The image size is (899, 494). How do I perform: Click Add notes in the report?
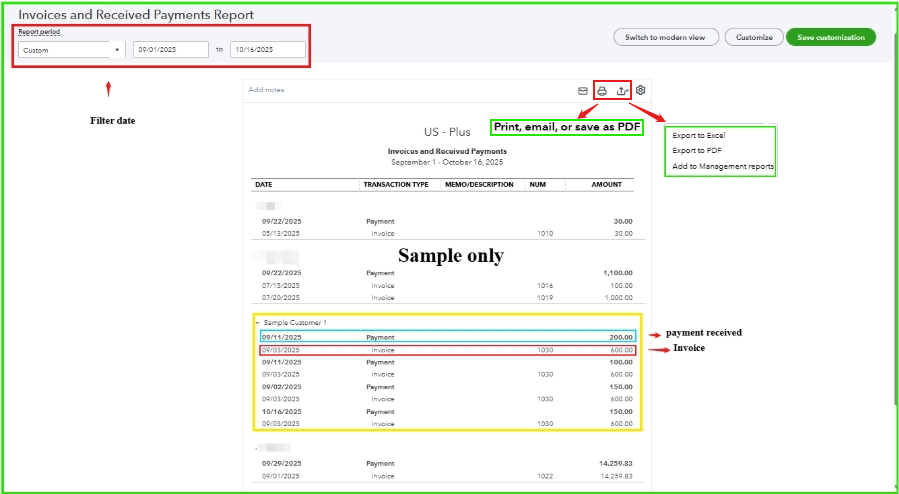[x=267, y=90]
